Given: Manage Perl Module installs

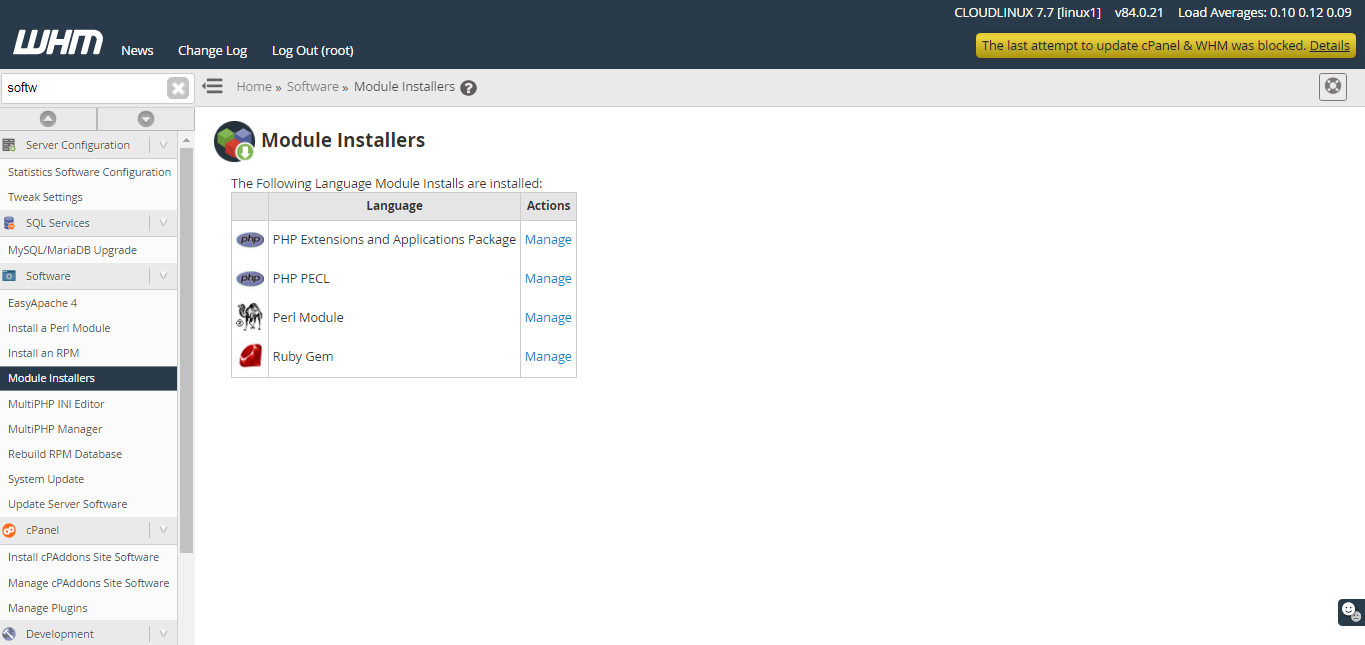Looking at the screenshot, I should (x=548, y=318).
